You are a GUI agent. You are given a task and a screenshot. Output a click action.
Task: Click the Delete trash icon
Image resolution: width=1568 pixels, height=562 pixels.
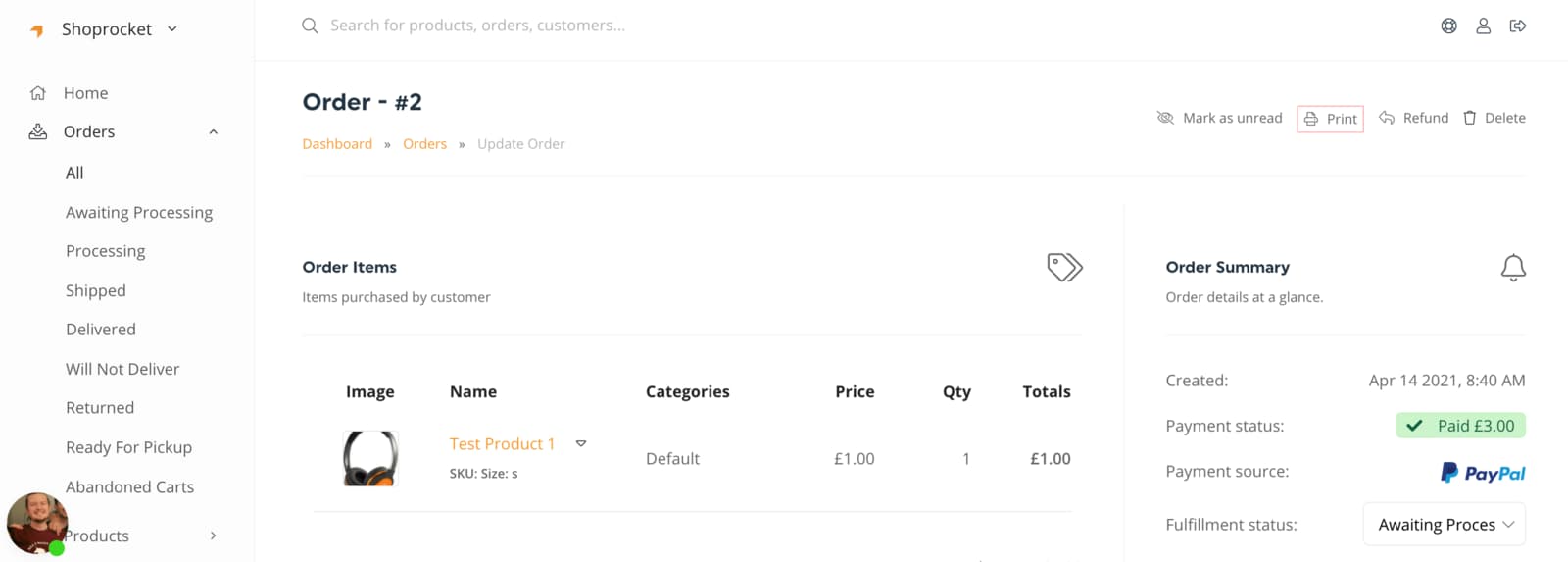coord(1469,118)
